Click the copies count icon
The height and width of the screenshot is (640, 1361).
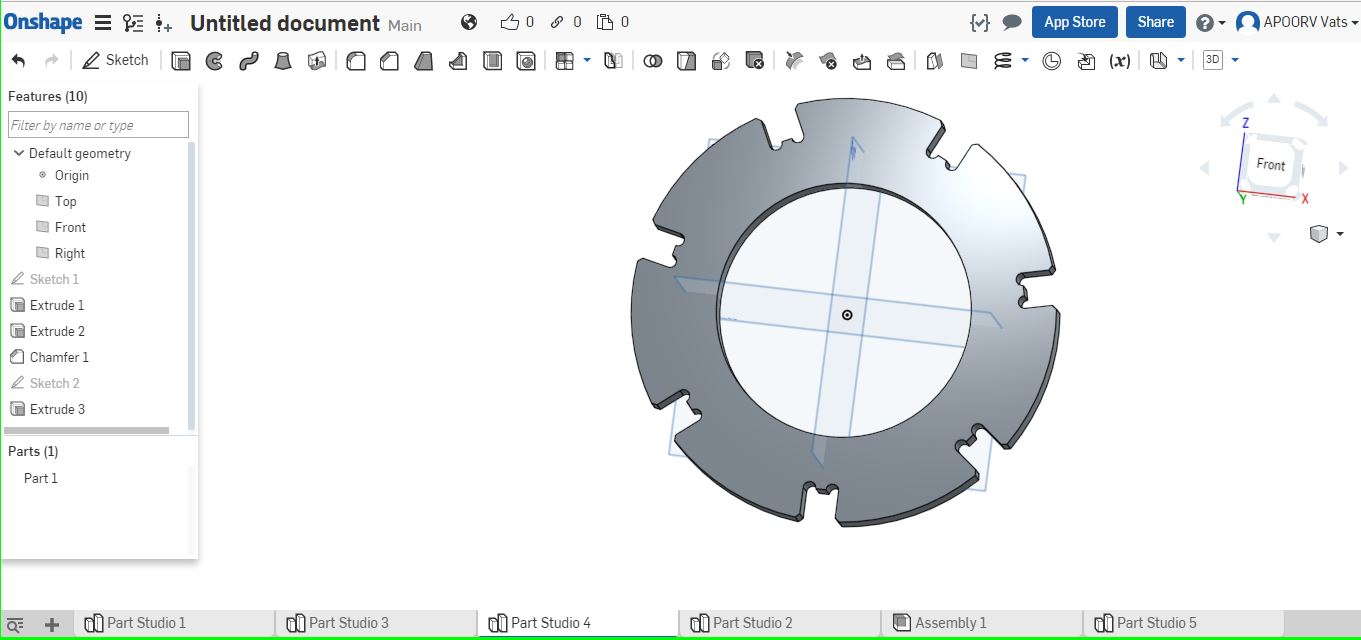(x=605, y=22)
